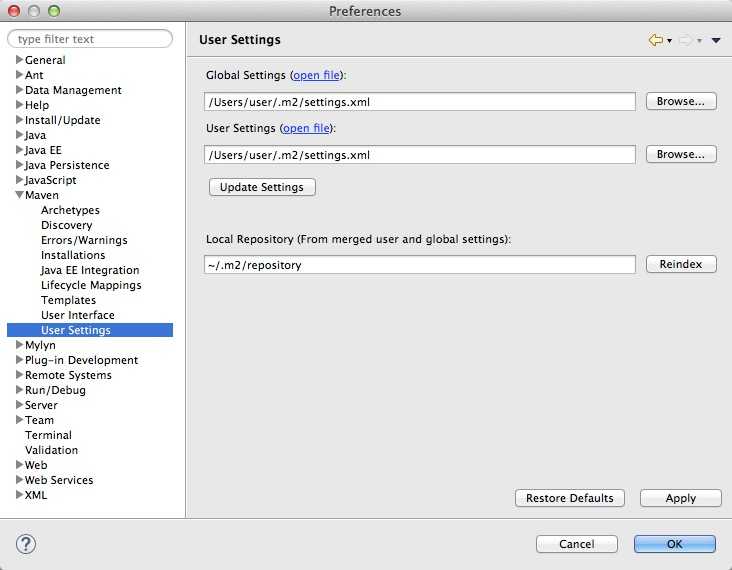Open the view menu triangle icon
Image resolution: width=732 pixels, height=570 pixels.
tap(716, 41)
